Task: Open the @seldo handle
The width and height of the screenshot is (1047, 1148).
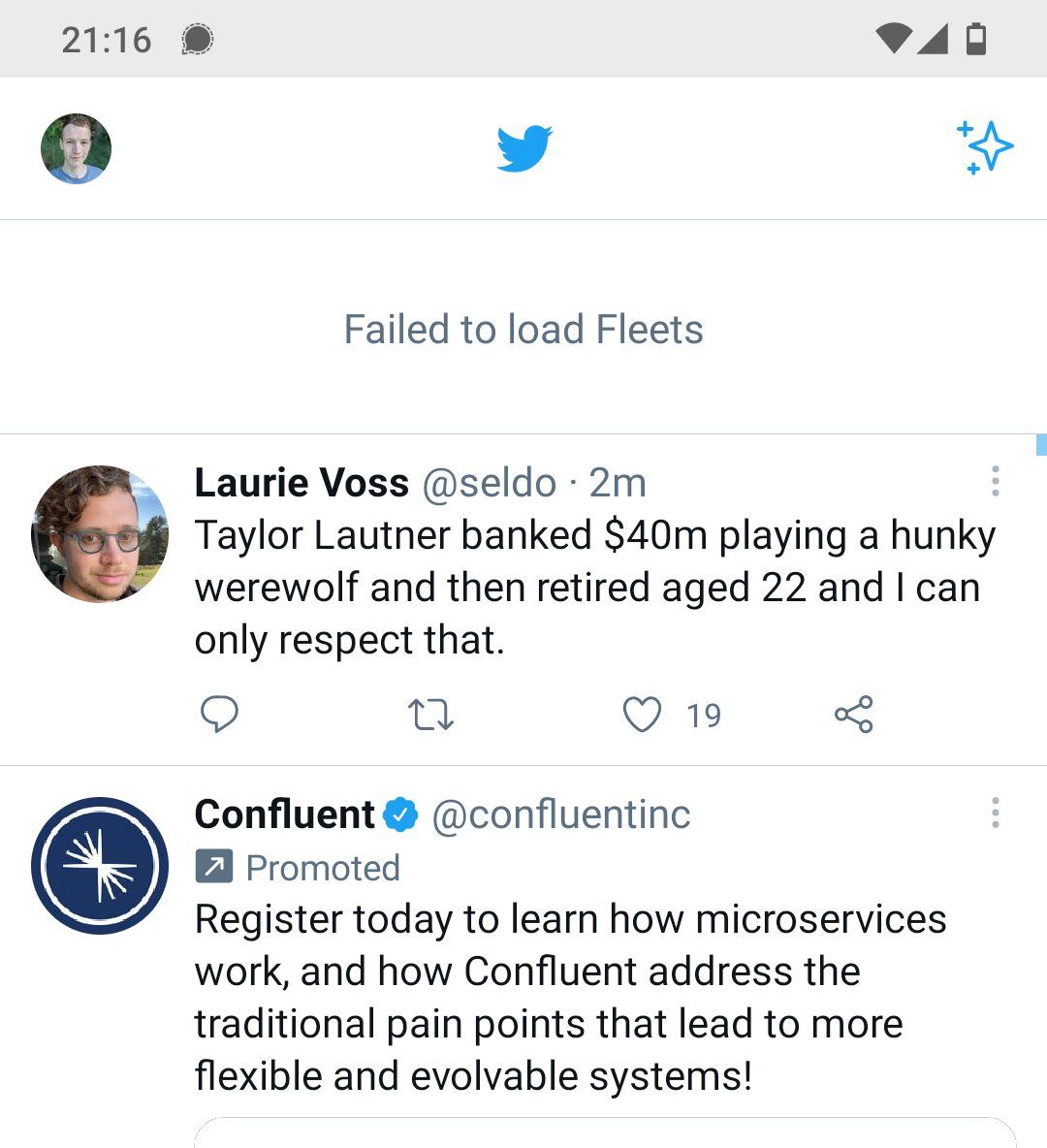Action: tap(490, 484)
